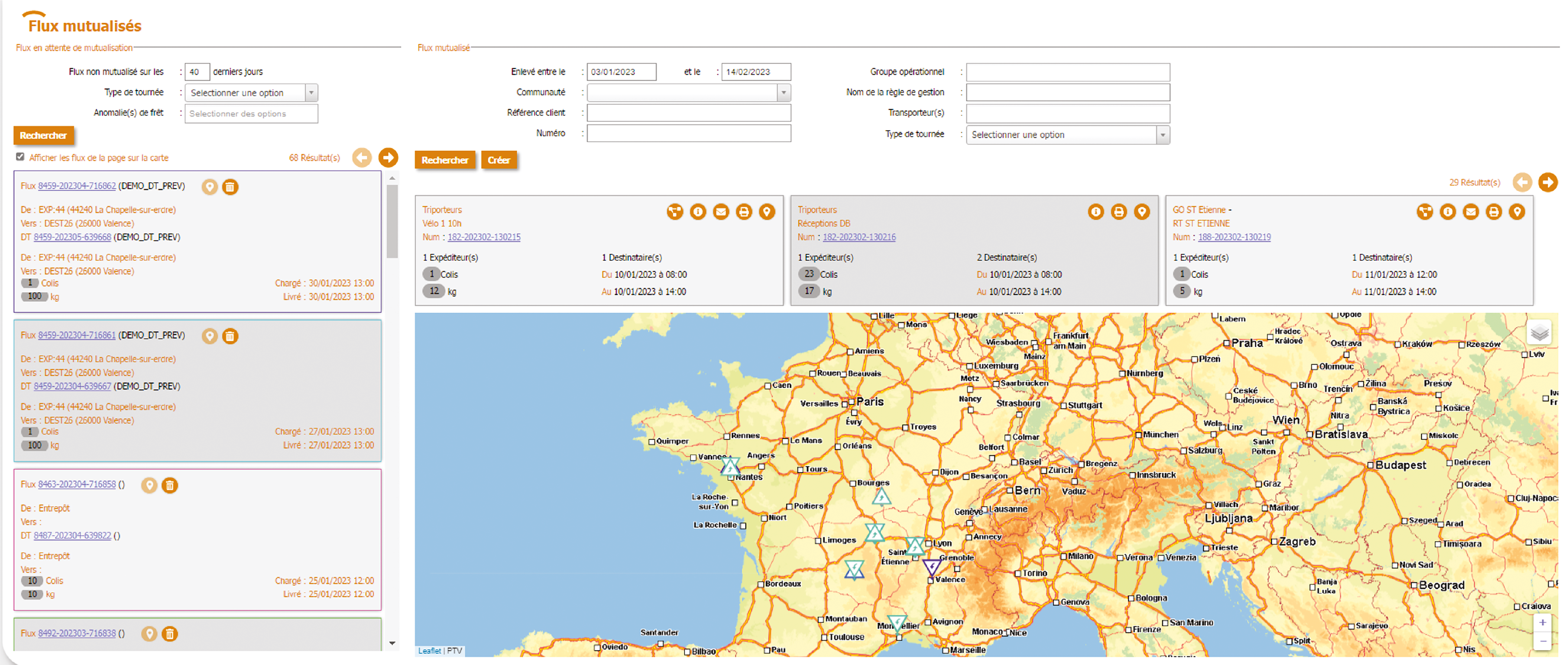The image size is (1568, 665).
Task: Open route diagram icon on Vélo 1 10h card
Action: coord(675,212)
